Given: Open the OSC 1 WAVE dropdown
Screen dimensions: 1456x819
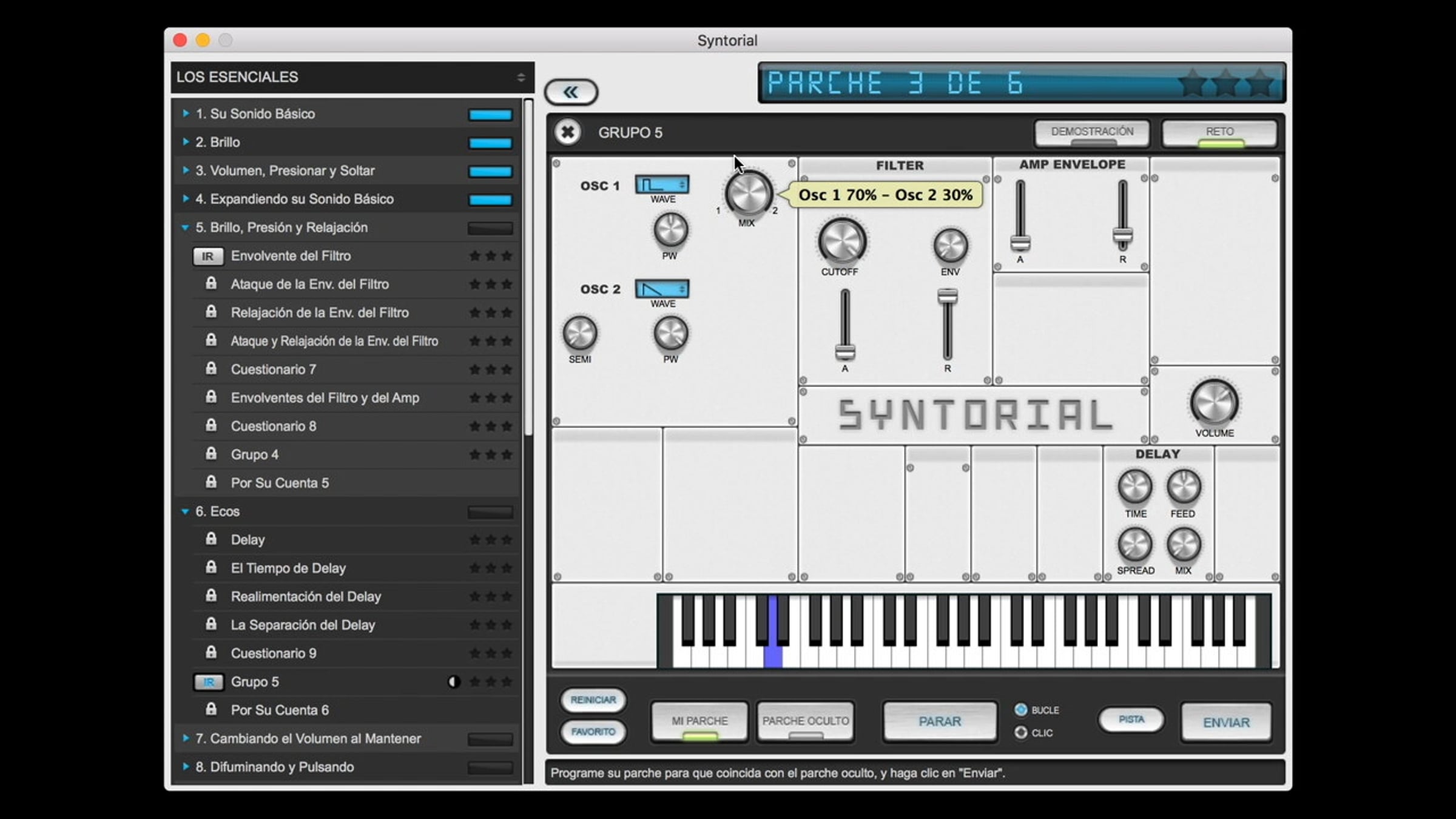Looking at the screenshot, I should point(662,184).
